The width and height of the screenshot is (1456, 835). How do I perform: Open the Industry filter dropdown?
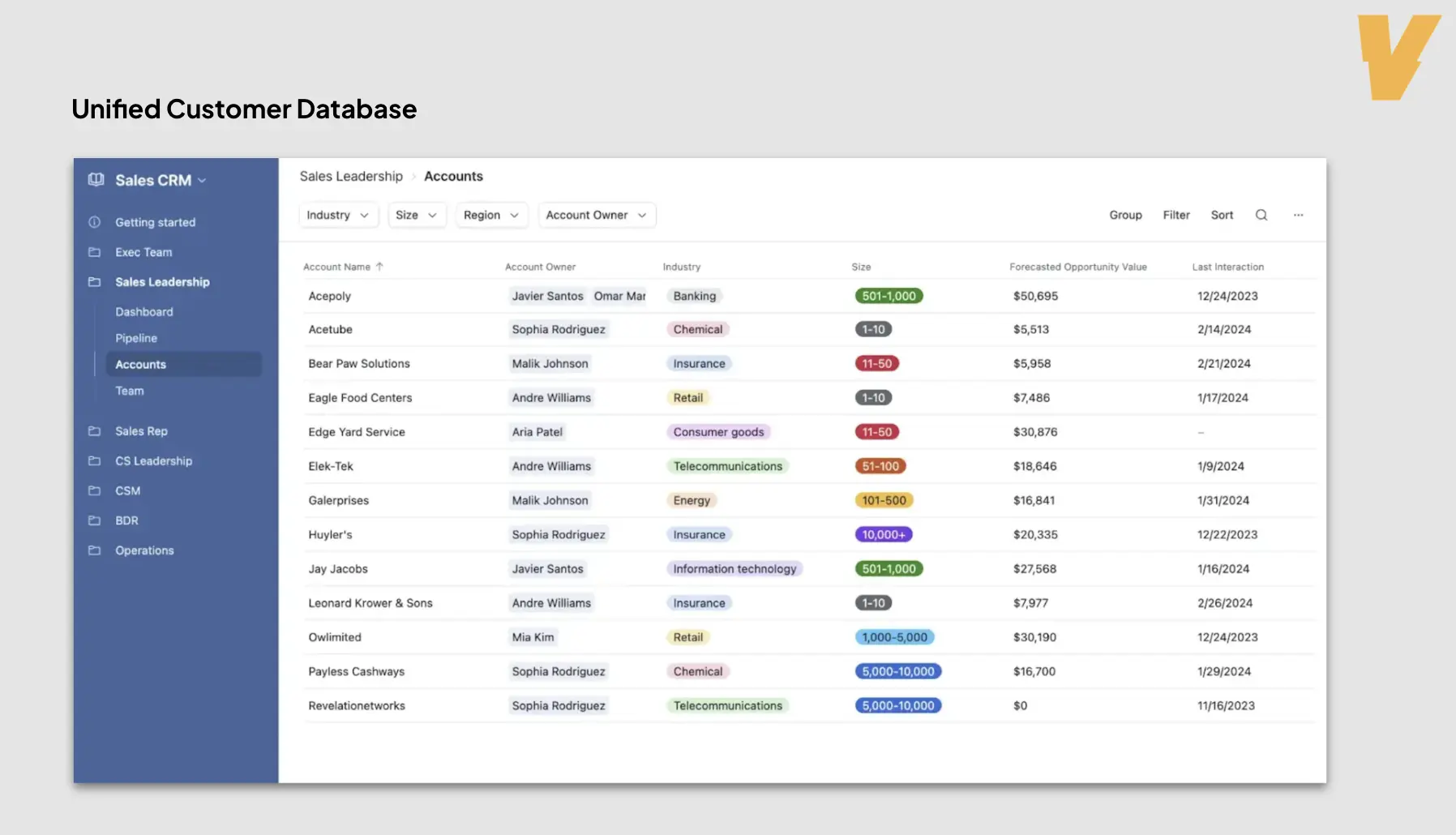338,215
